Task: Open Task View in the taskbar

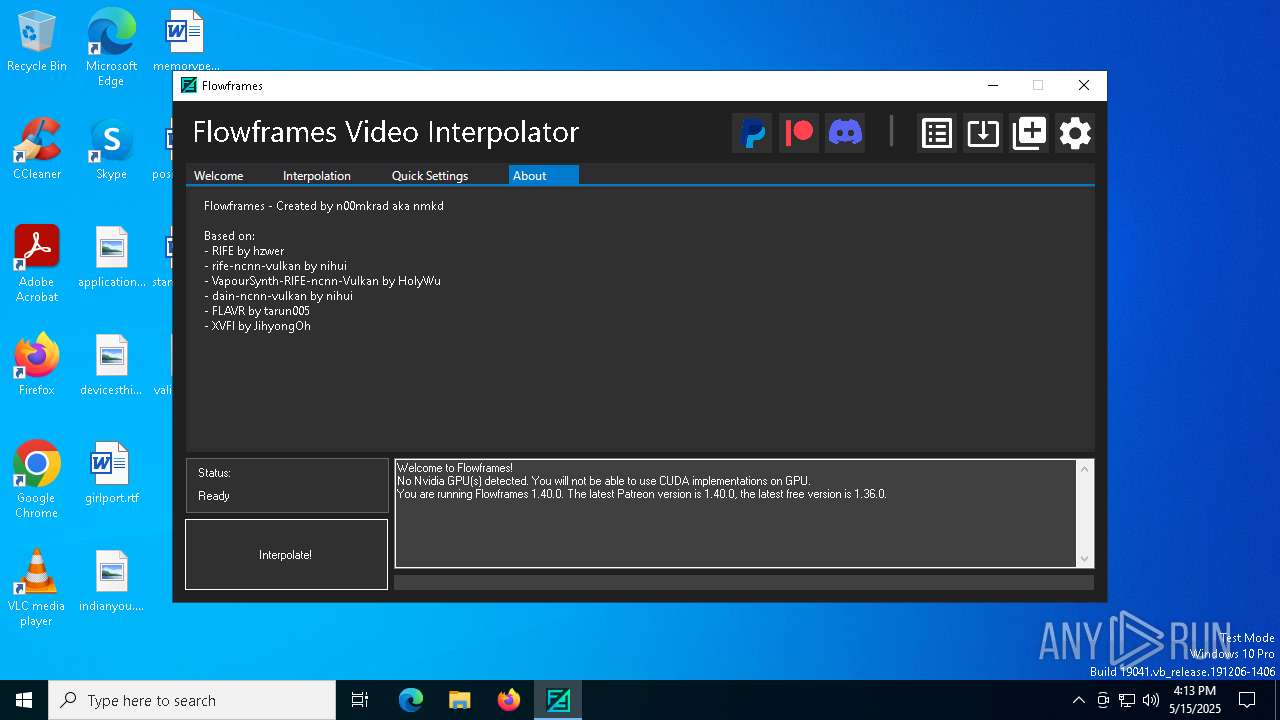Action: [x=360, y=700]
